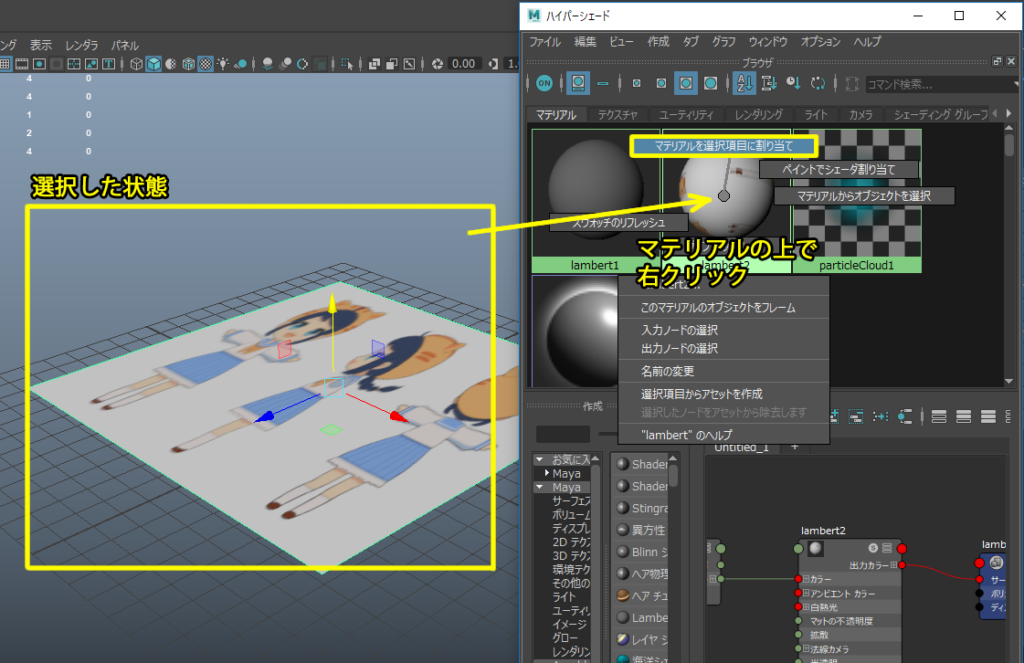The image size is (1024, 663).
Task: Choose マテリアルを選択項目に割り当て from marking menu
Action: tap(724, 146)
